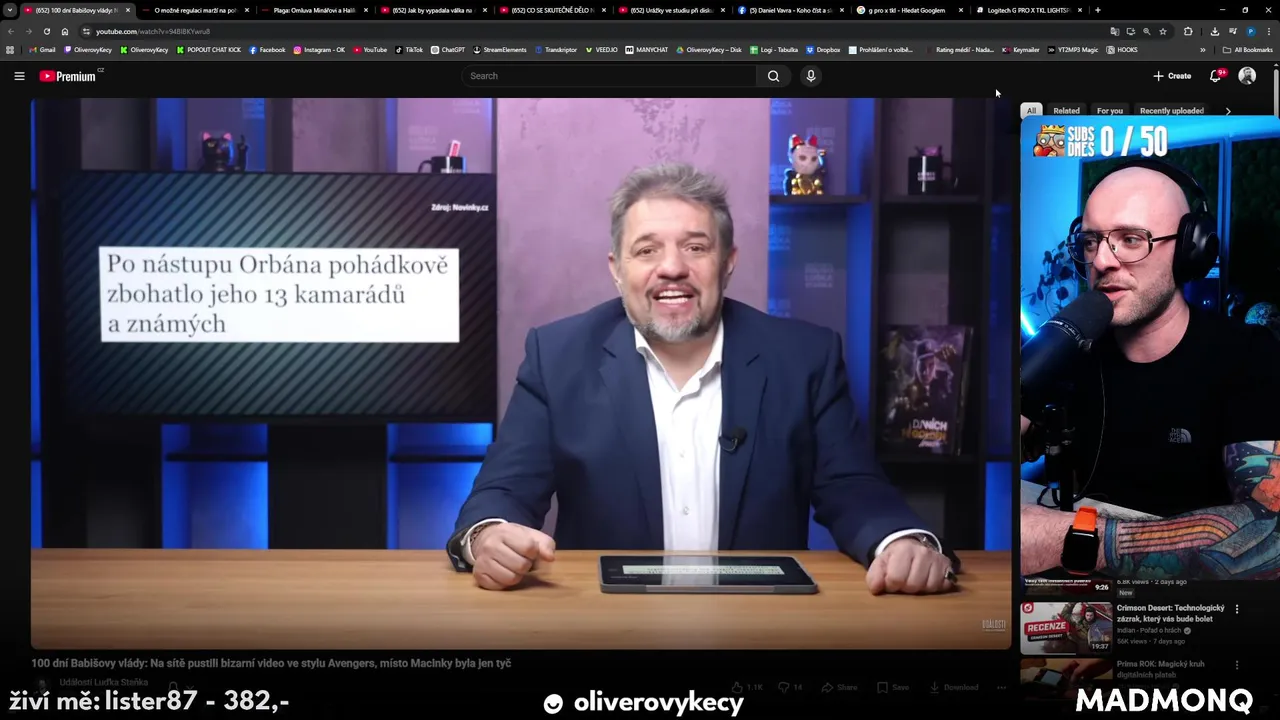The image size is (1280, 720).
Task: Click the YouTube search box
Action: click(610, 76)
